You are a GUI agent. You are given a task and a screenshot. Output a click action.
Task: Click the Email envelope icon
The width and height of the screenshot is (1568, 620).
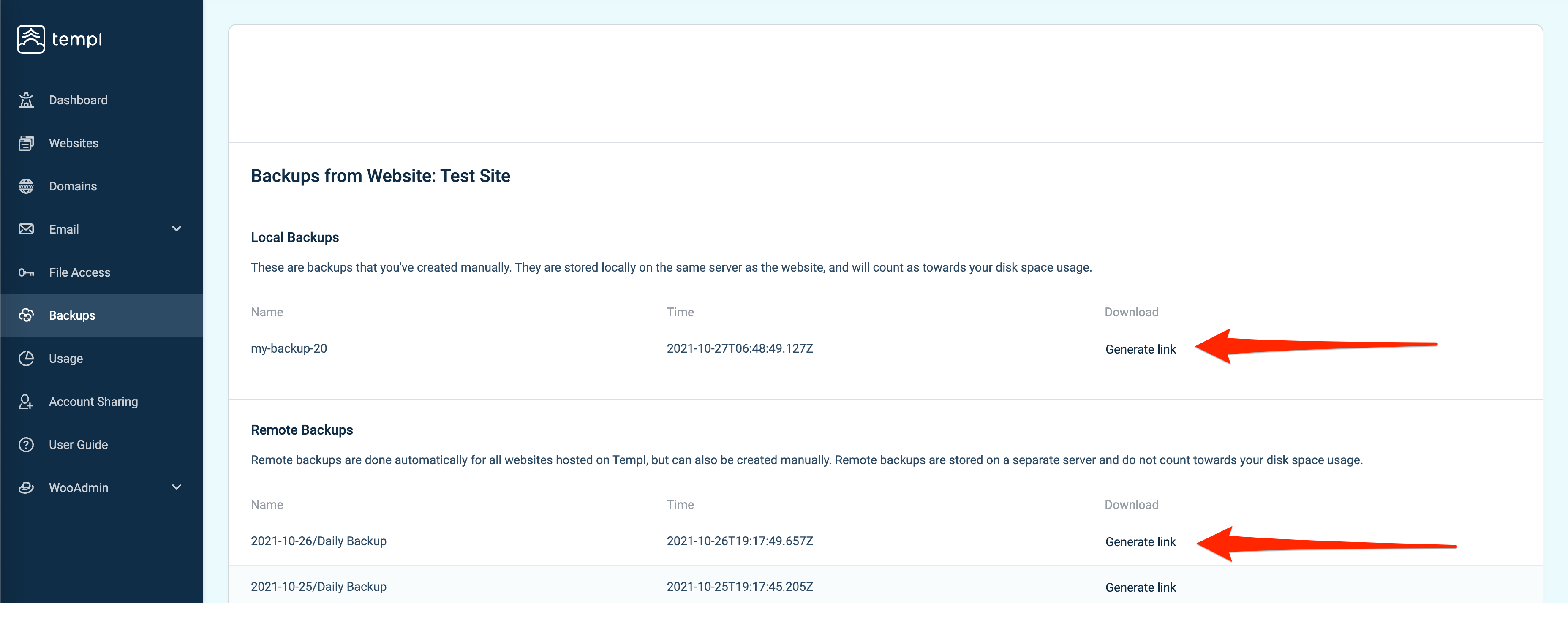26,229
